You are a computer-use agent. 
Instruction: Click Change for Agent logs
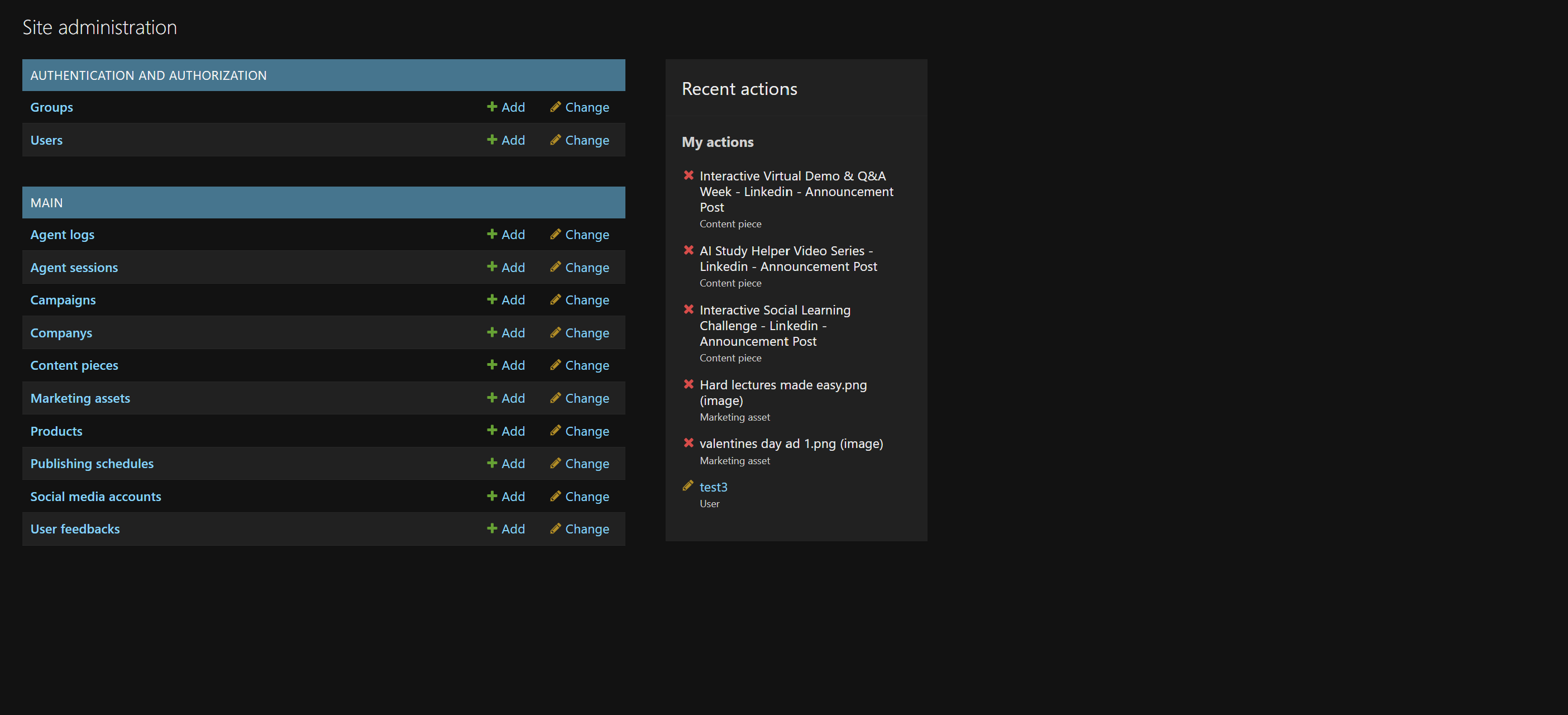coord(587,235)
